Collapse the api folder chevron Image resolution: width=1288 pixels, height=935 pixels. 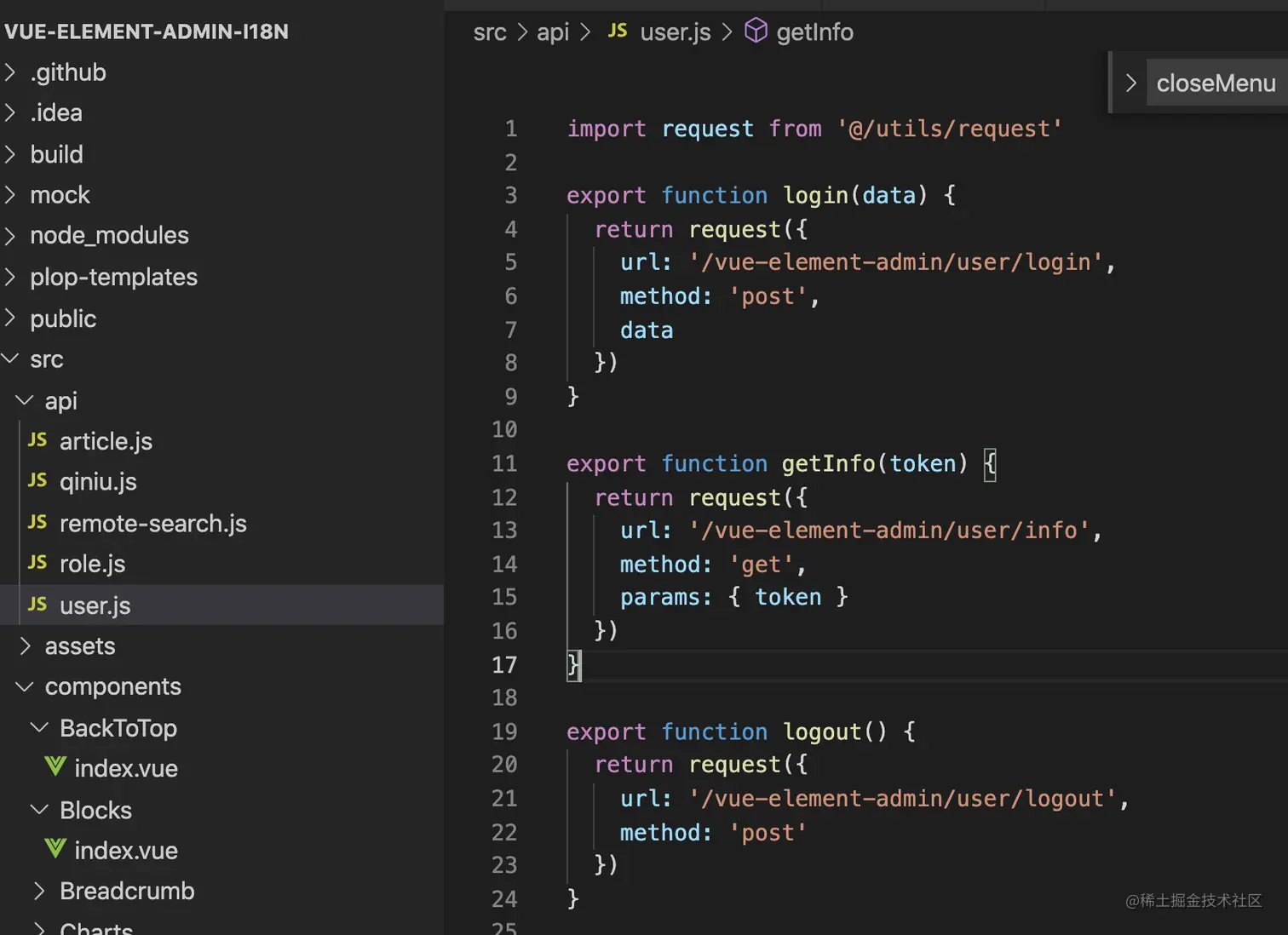pos(26,400)
